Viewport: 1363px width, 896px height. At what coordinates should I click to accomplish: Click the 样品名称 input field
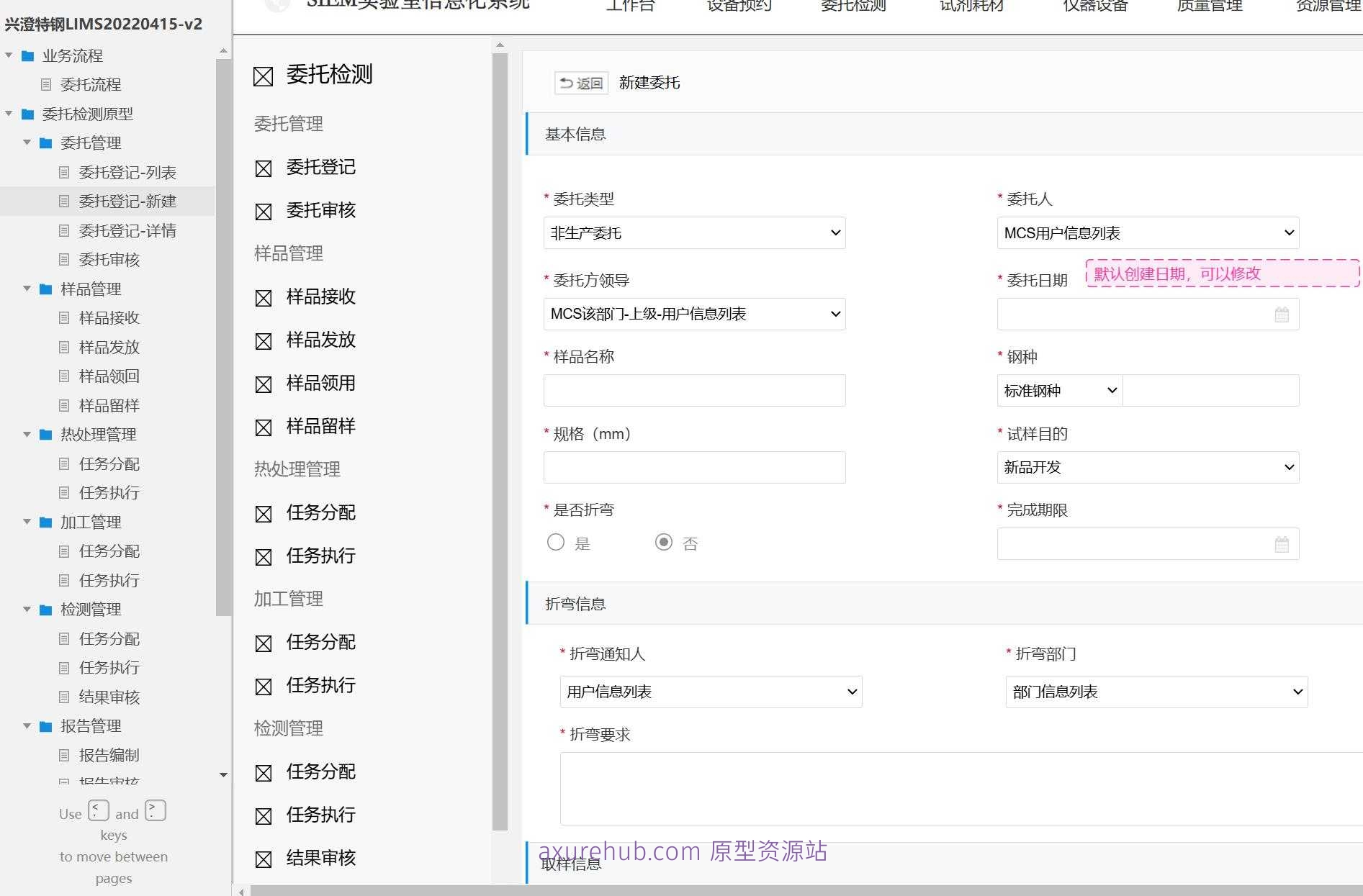(x=693, y=390)
